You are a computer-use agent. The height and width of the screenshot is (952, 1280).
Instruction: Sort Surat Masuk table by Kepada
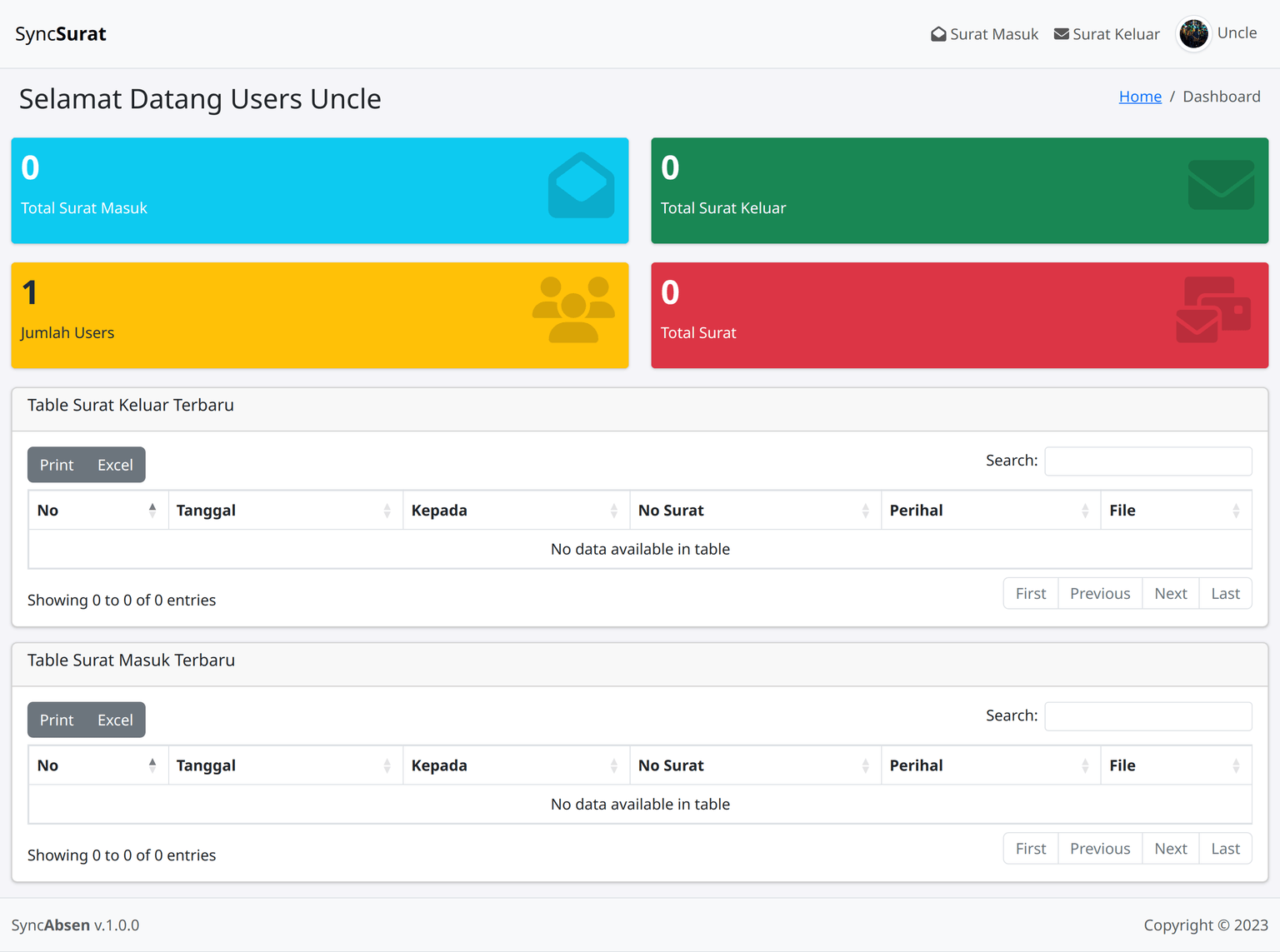point(515,765)
